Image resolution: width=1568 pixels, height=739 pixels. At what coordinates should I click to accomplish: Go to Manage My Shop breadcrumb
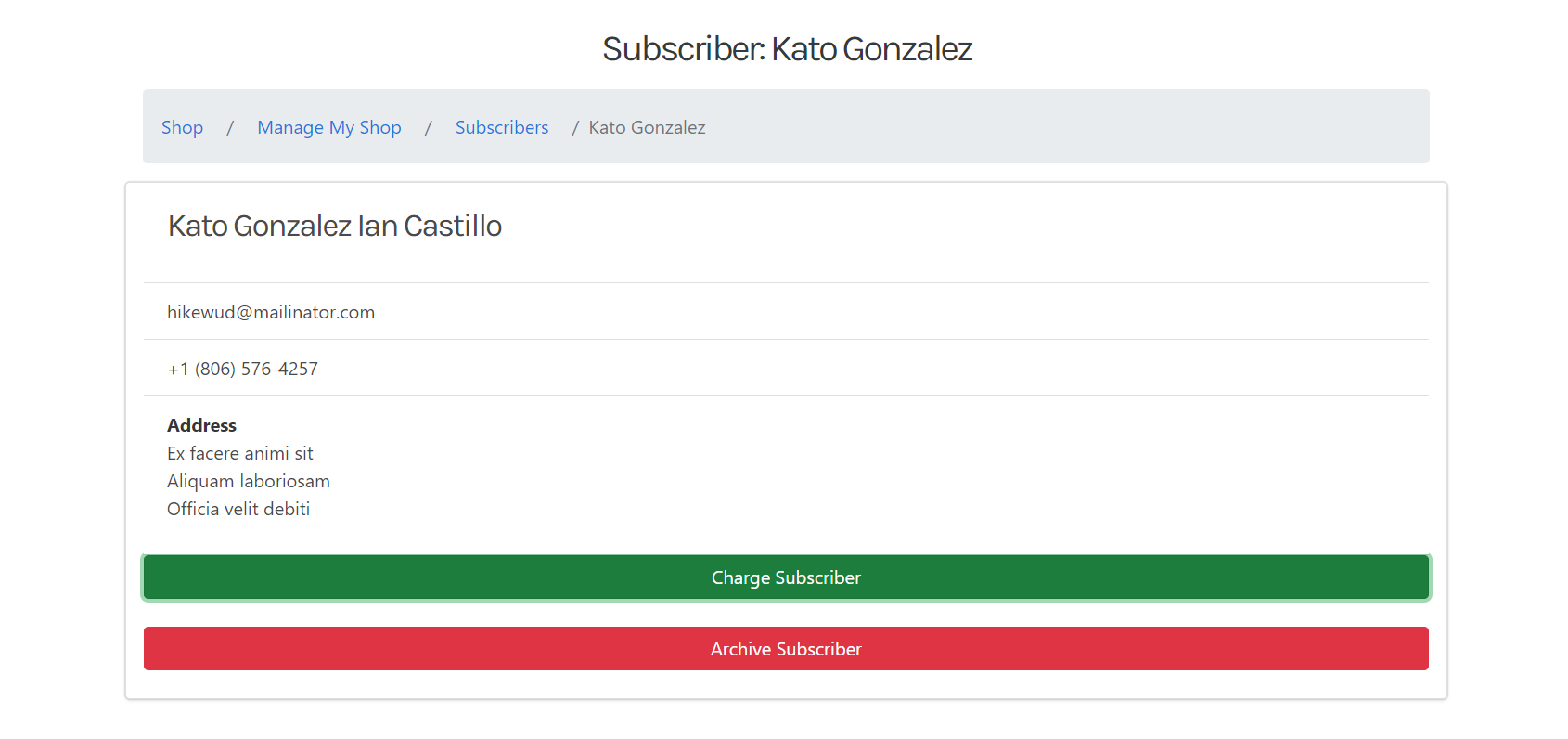[329, 127]
